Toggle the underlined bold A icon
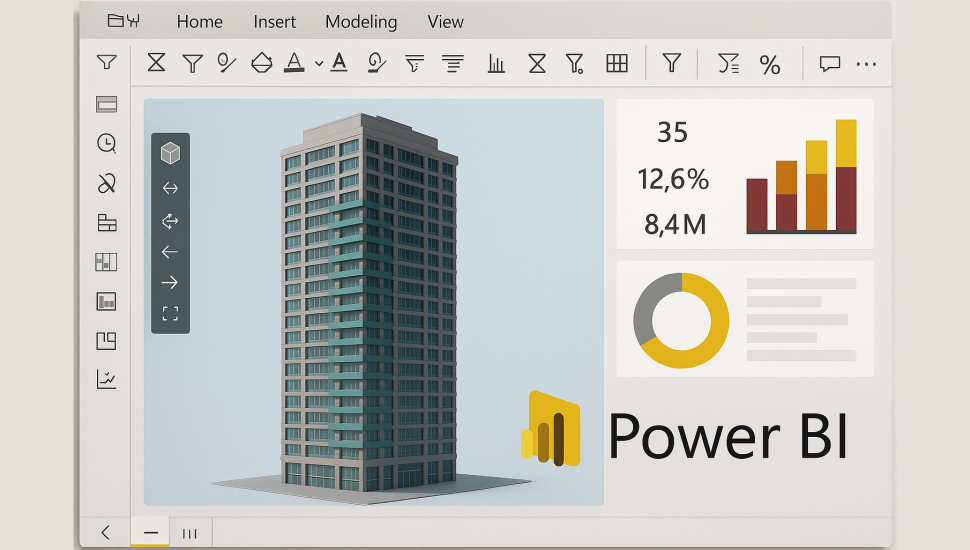Image resolution: width=970 pixels, height=550 pixels. (338, 62)
